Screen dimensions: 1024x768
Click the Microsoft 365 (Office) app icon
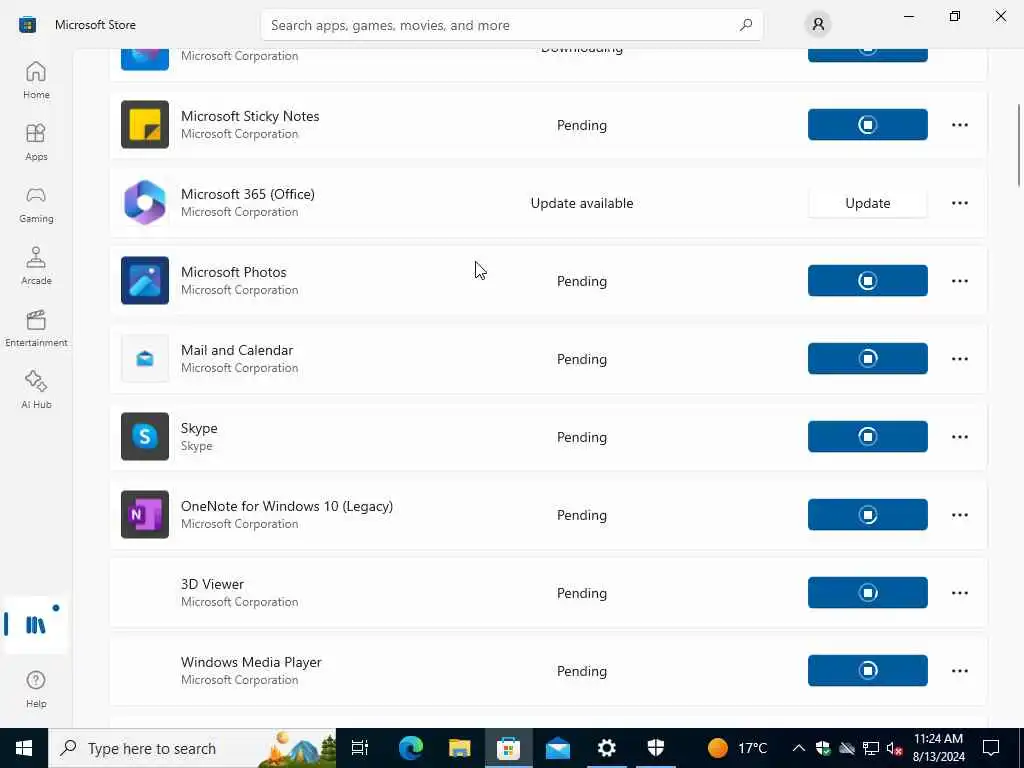[145, 202]
